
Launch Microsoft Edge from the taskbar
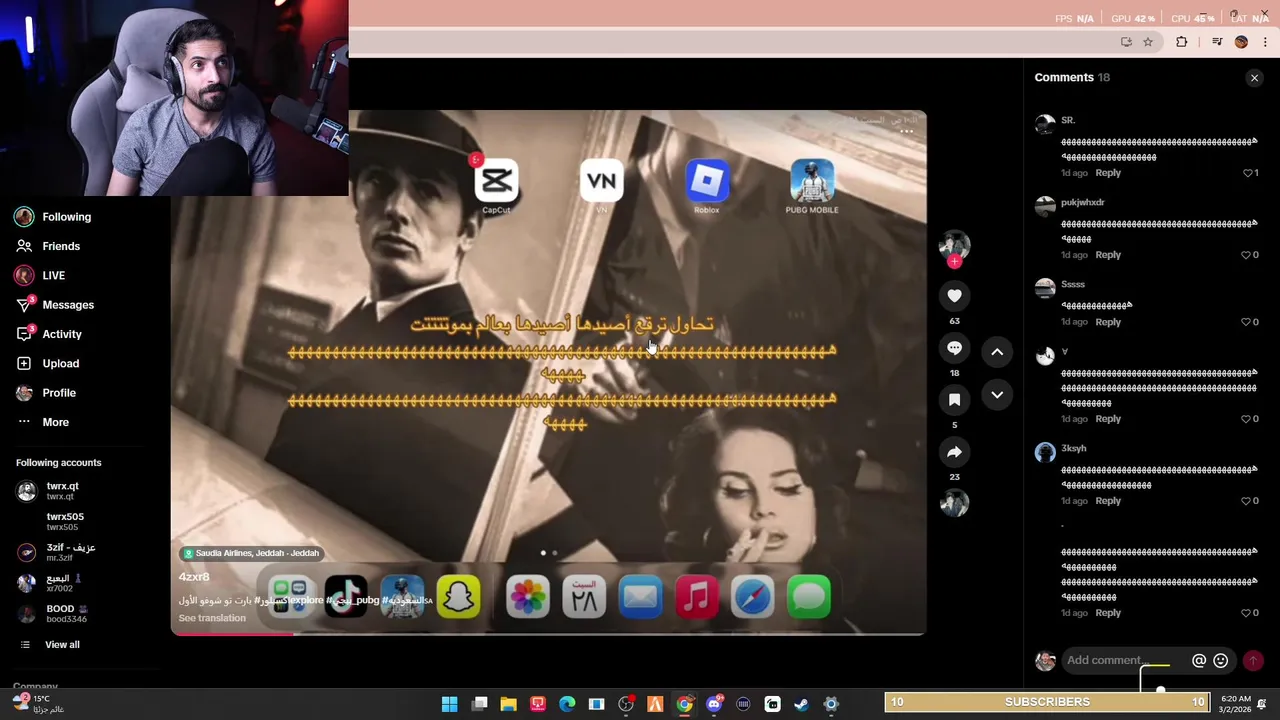click(x=567, y=704)
